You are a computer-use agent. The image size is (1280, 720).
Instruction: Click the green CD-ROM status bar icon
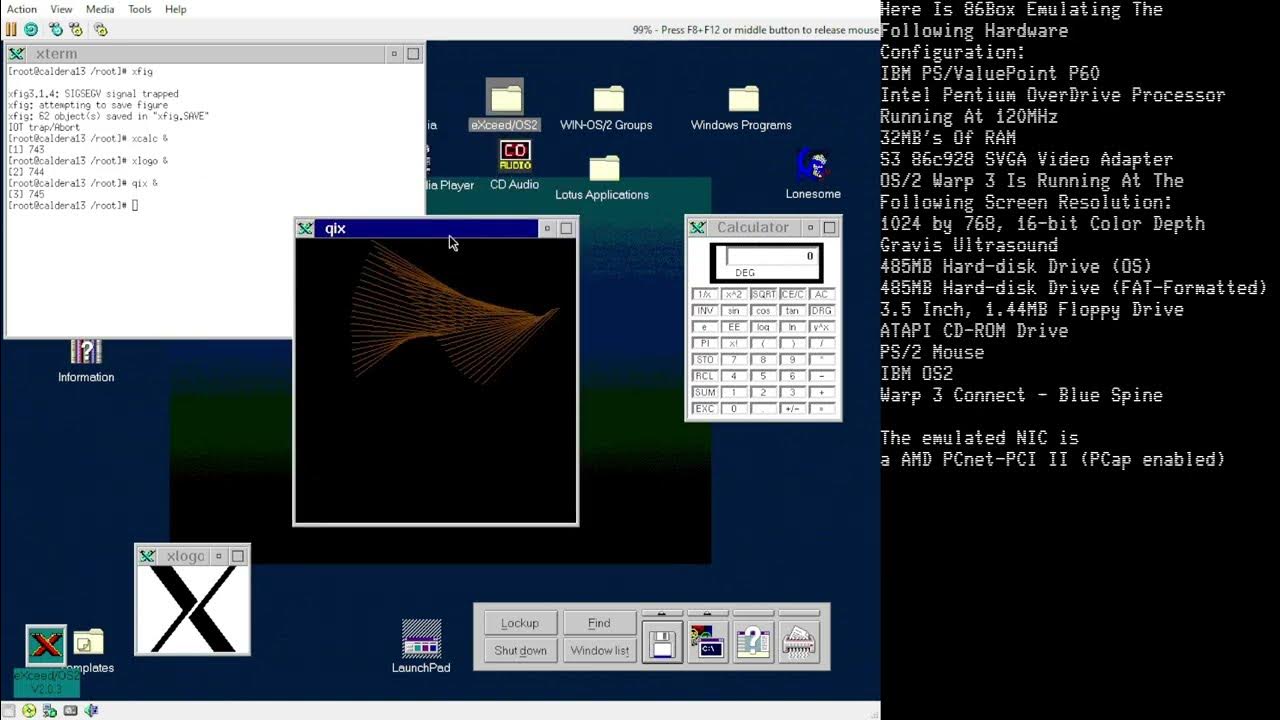click(x=29, y=711)
